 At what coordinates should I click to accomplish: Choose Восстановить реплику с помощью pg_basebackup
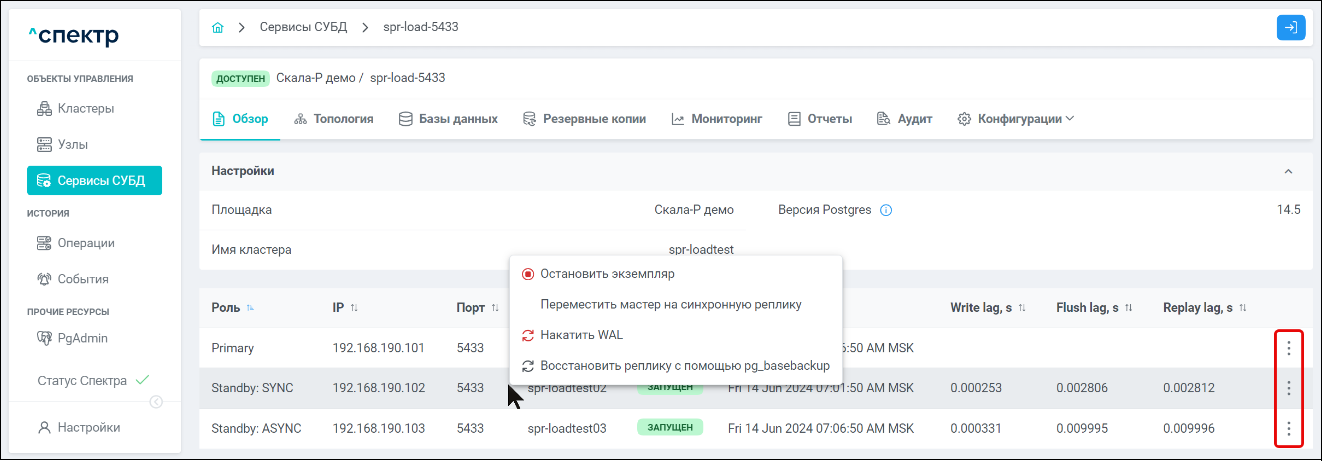(684, 366)
